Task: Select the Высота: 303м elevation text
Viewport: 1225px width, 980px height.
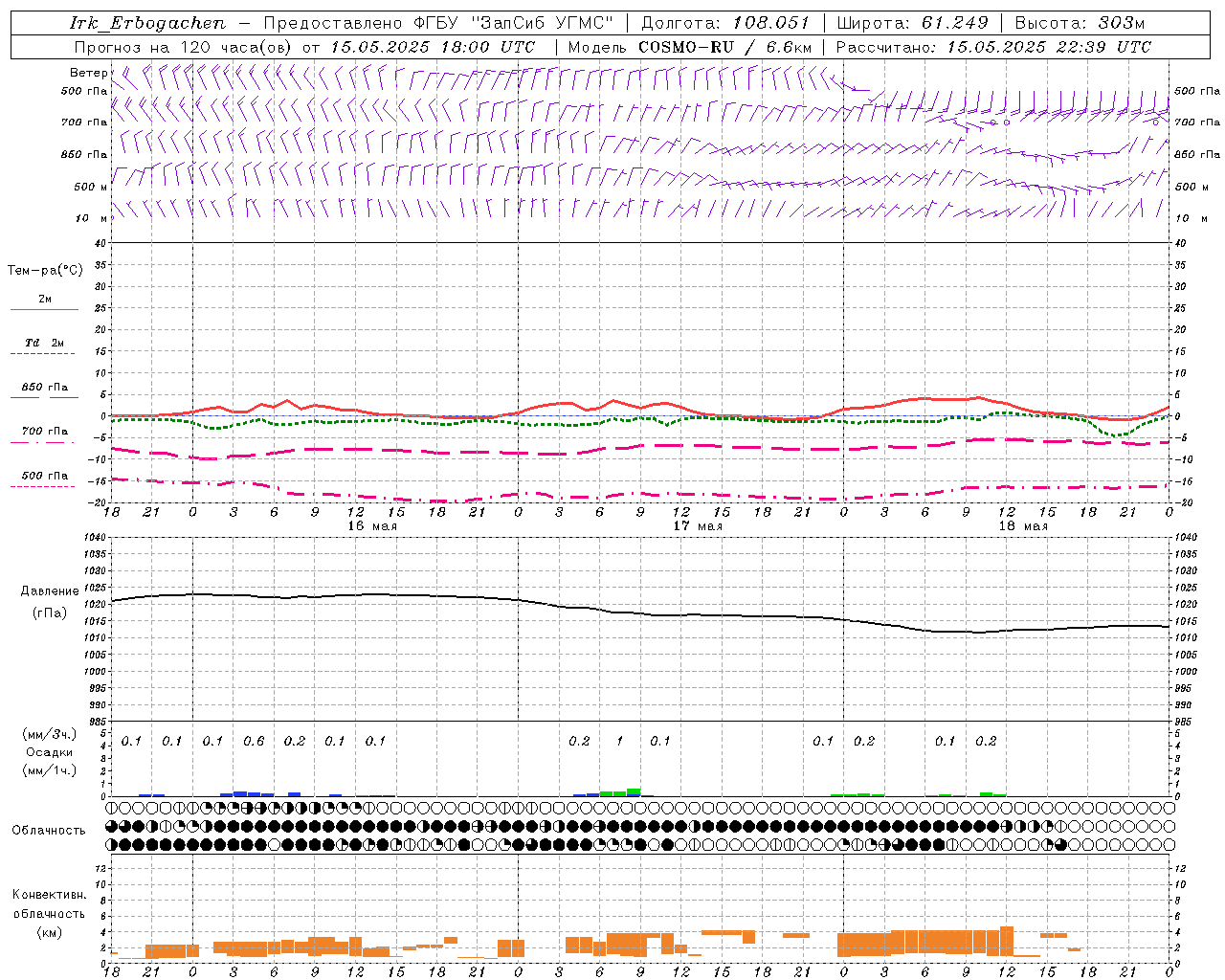Action: coord(1080,23)
